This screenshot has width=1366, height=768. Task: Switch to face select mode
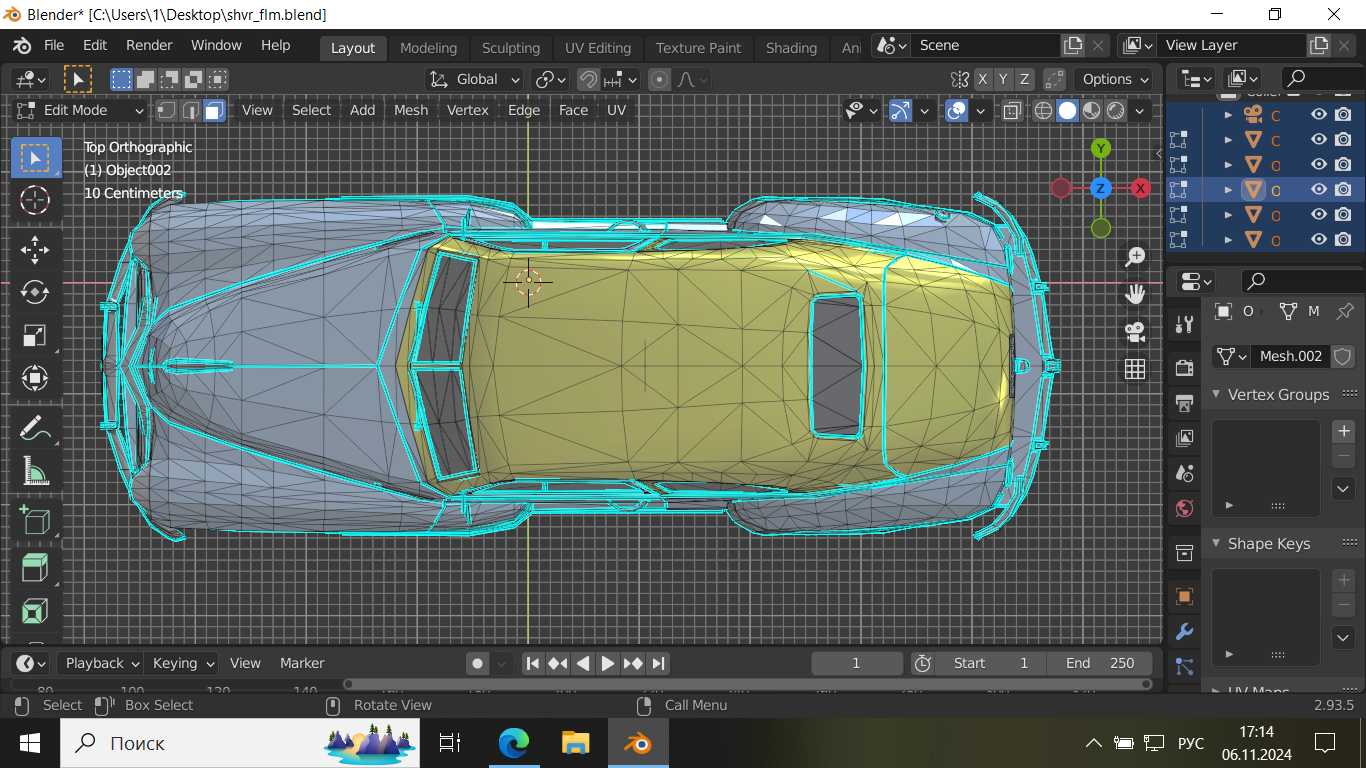[x=214, y=110]
